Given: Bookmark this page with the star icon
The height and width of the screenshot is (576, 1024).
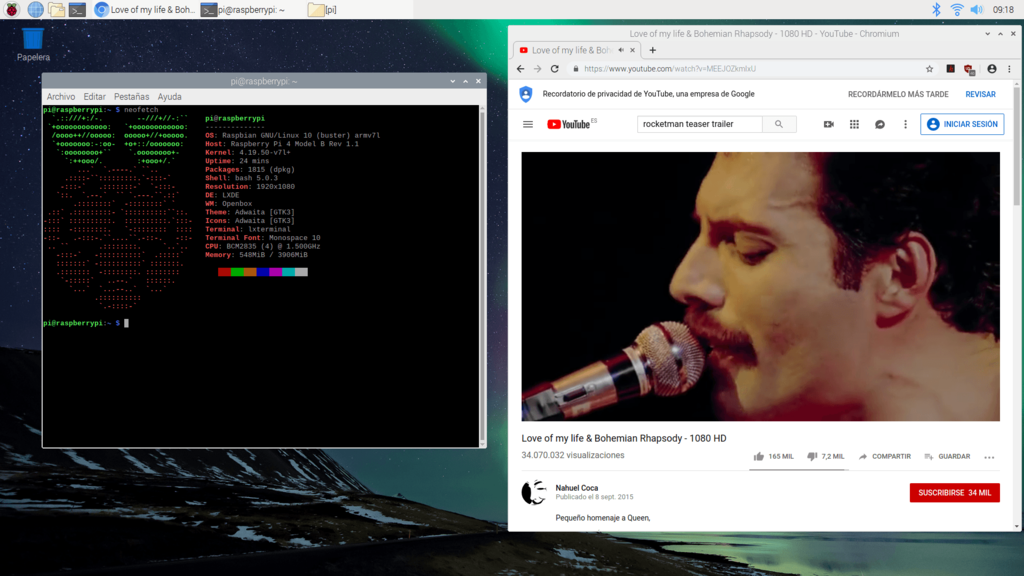Looking at the screenshot, I should (x=929, y=69).
